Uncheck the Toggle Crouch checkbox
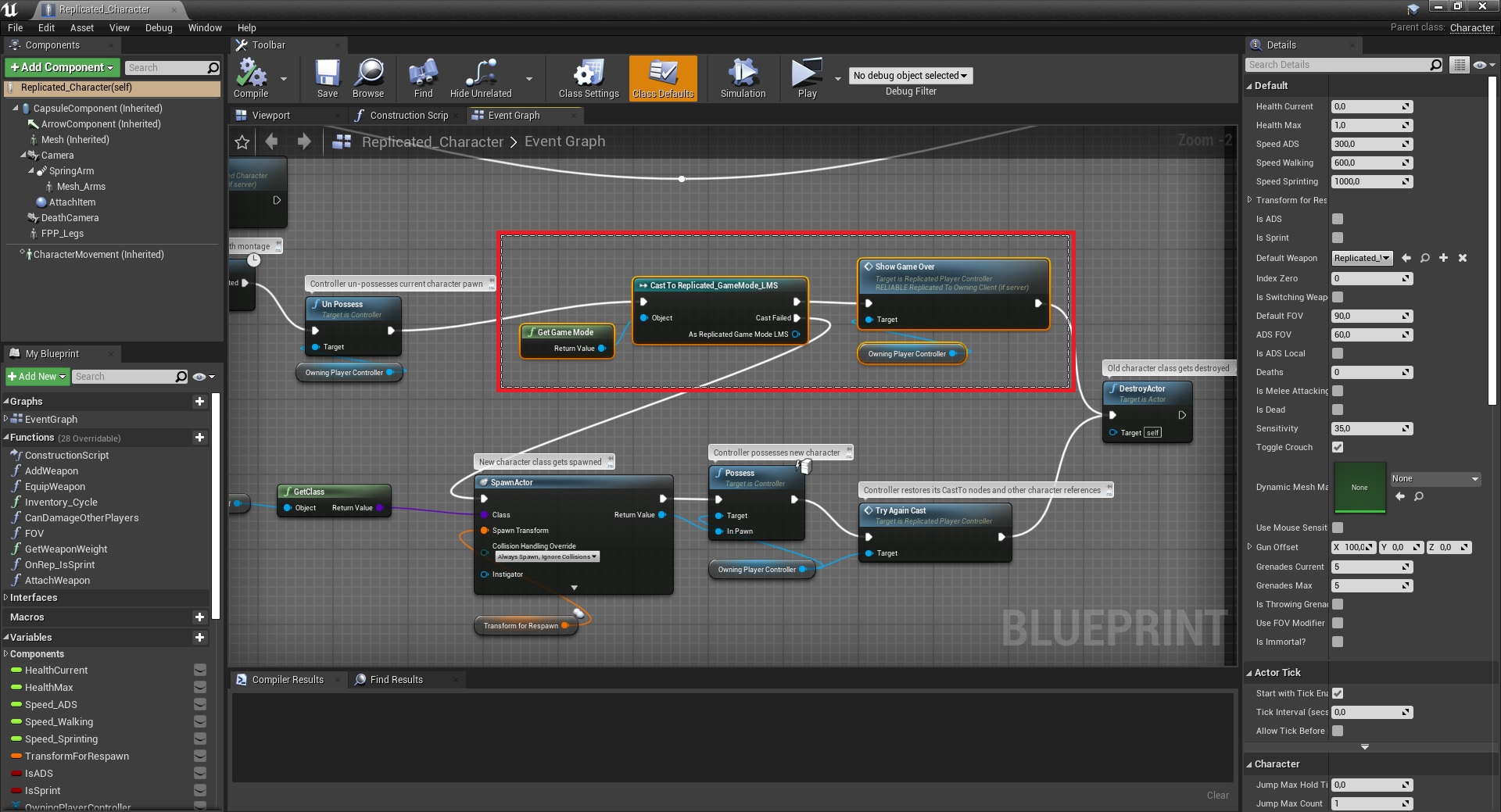Image resolution: width=1501 pixels, height=812 pixels. pos(1338,448)
